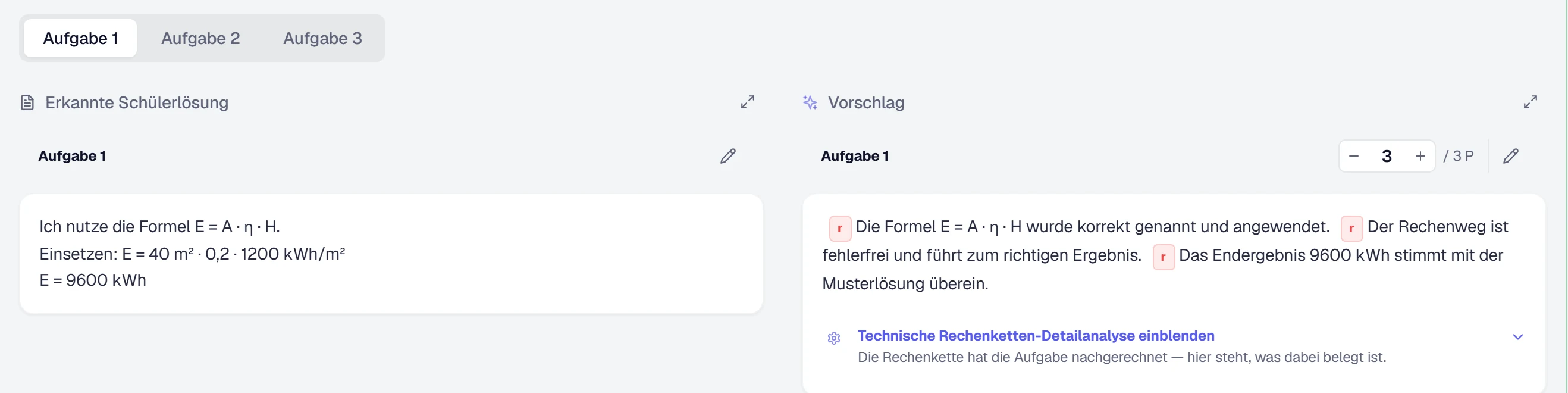Expand Technische Rechenketten-Detailanalyse with chevron
Viewport: 1568px width, 393px height.
[1518, 337]
